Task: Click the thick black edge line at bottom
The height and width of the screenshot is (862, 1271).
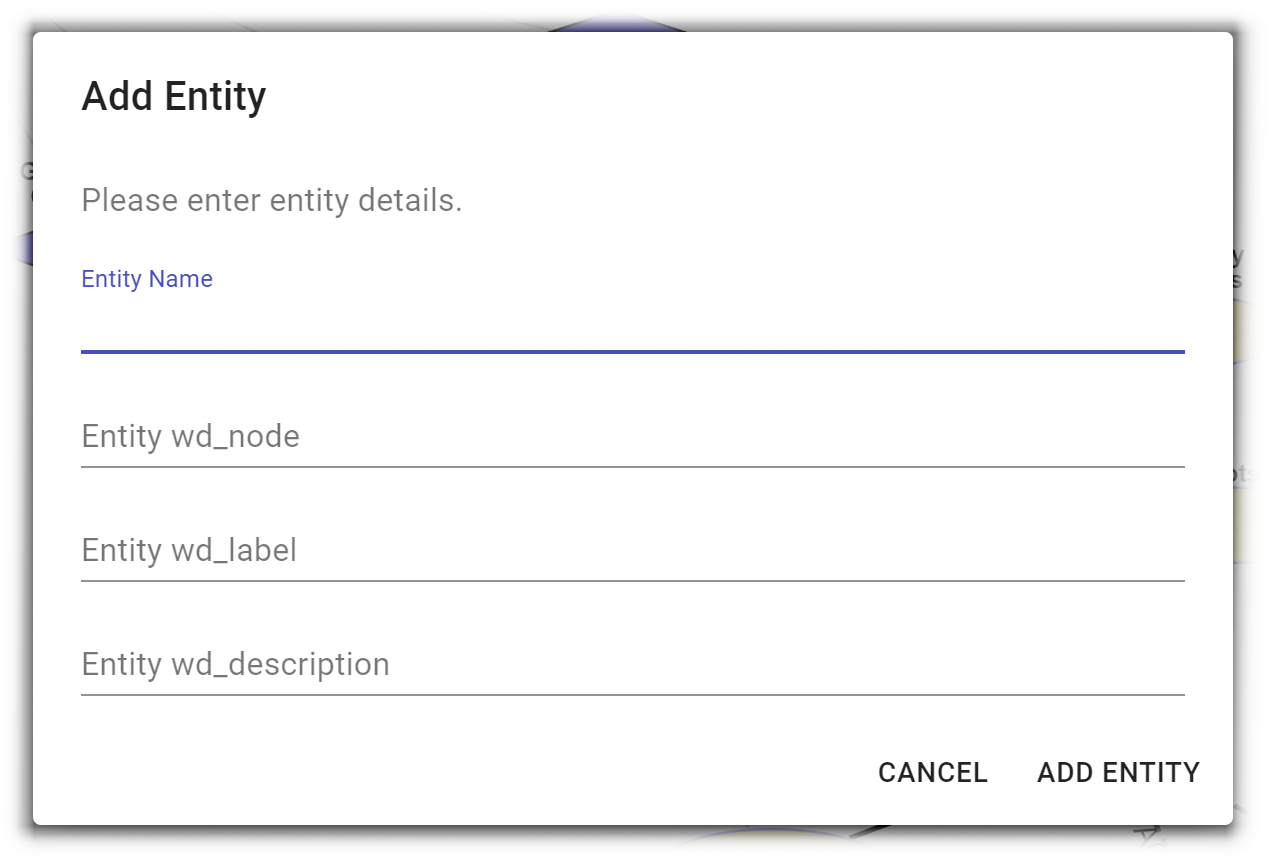Action: coord(868,831)
